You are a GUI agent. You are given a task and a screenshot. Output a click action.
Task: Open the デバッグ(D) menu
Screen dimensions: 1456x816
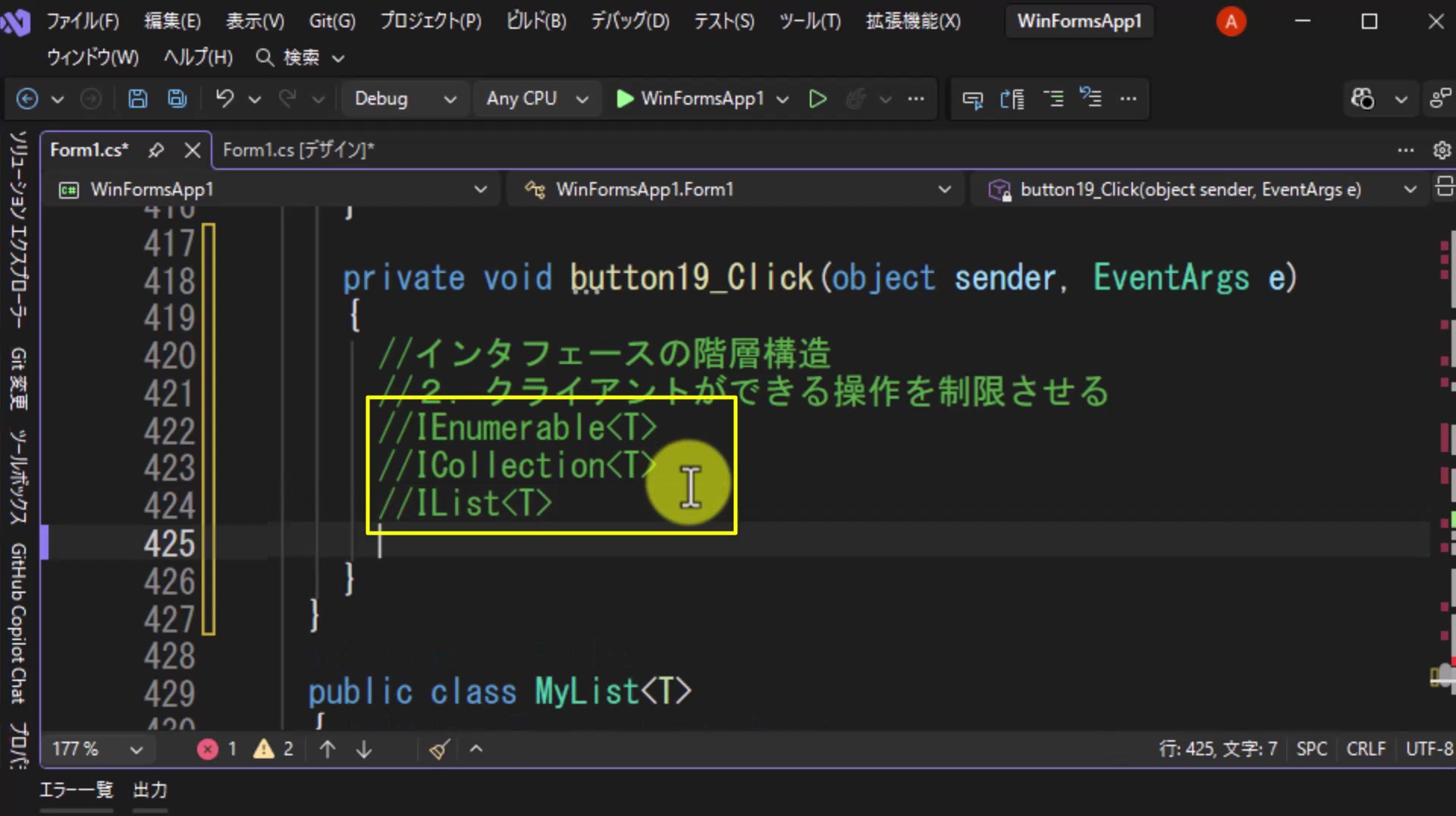[629, 20]
